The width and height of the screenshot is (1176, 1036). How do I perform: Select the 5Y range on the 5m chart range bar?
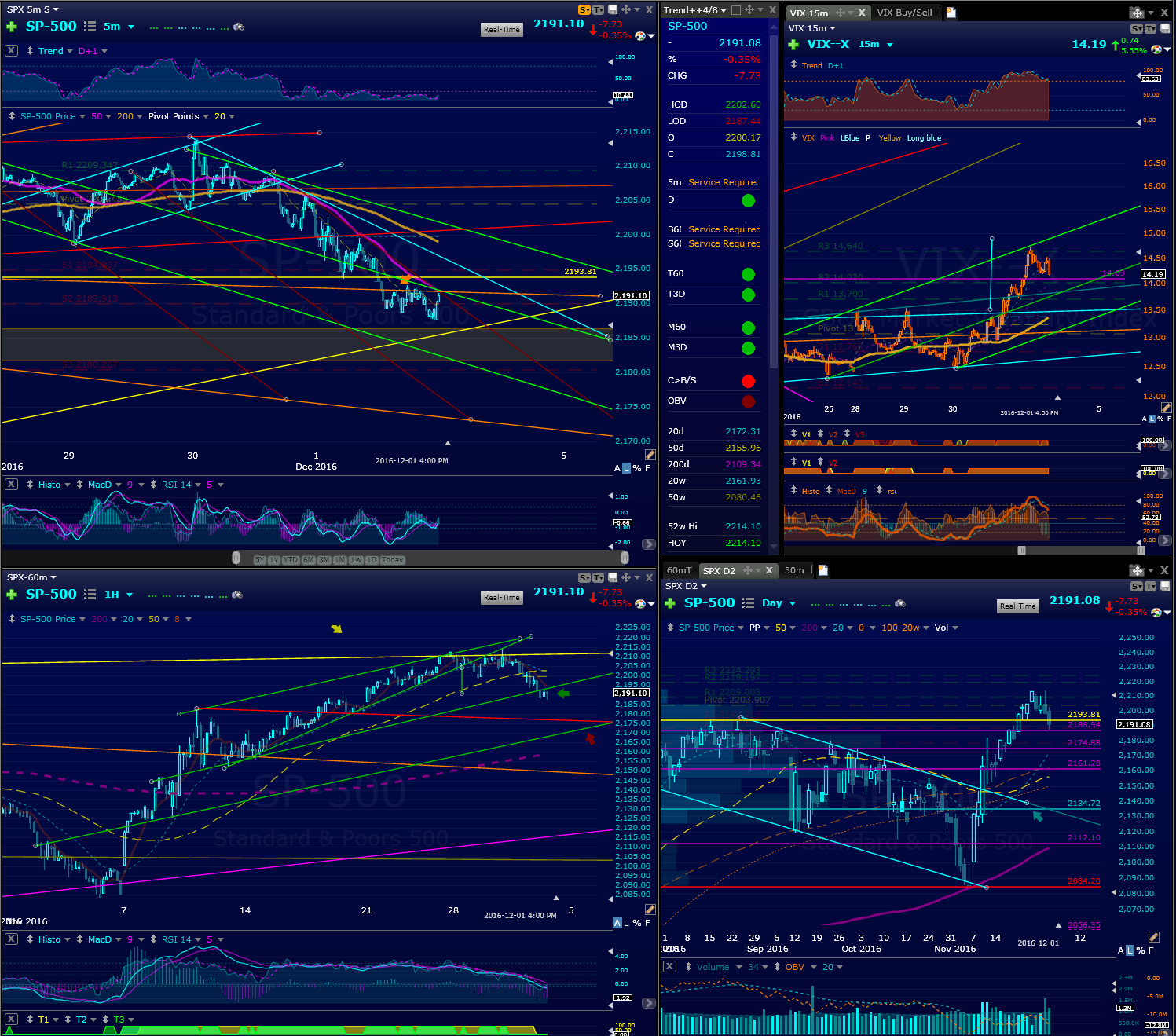pyautogui.click(x=259, y=560)
